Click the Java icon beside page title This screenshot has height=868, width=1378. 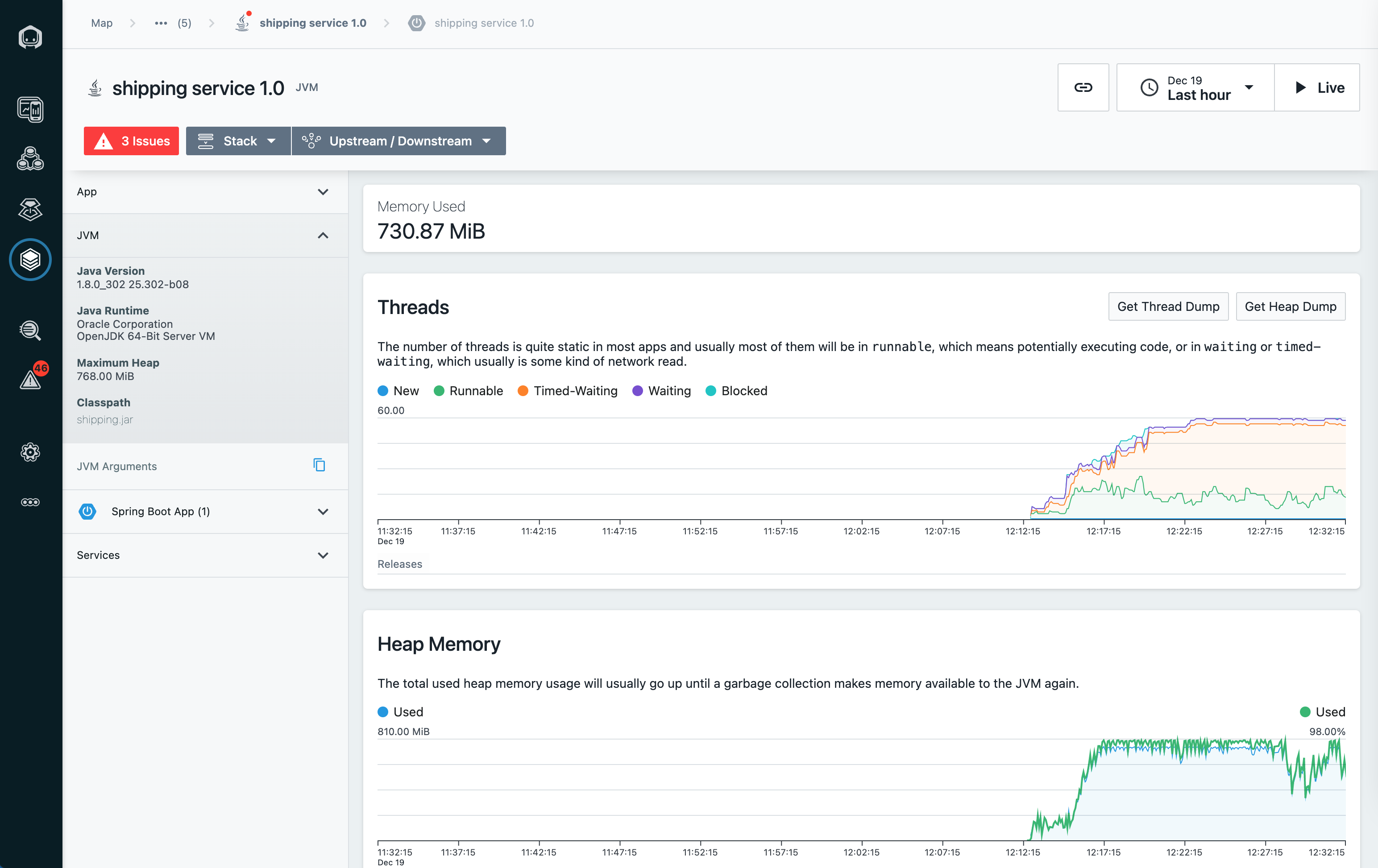[x=95, y=87]
